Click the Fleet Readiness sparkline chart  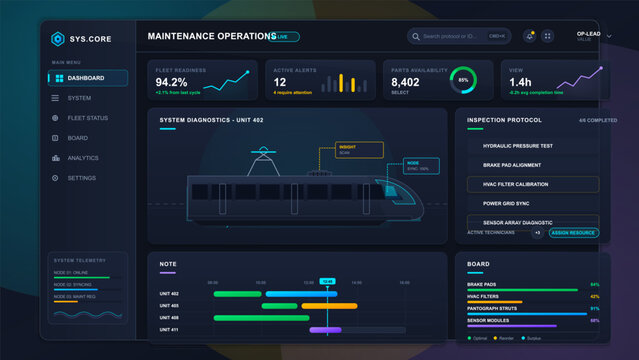(x=226, y=80)
